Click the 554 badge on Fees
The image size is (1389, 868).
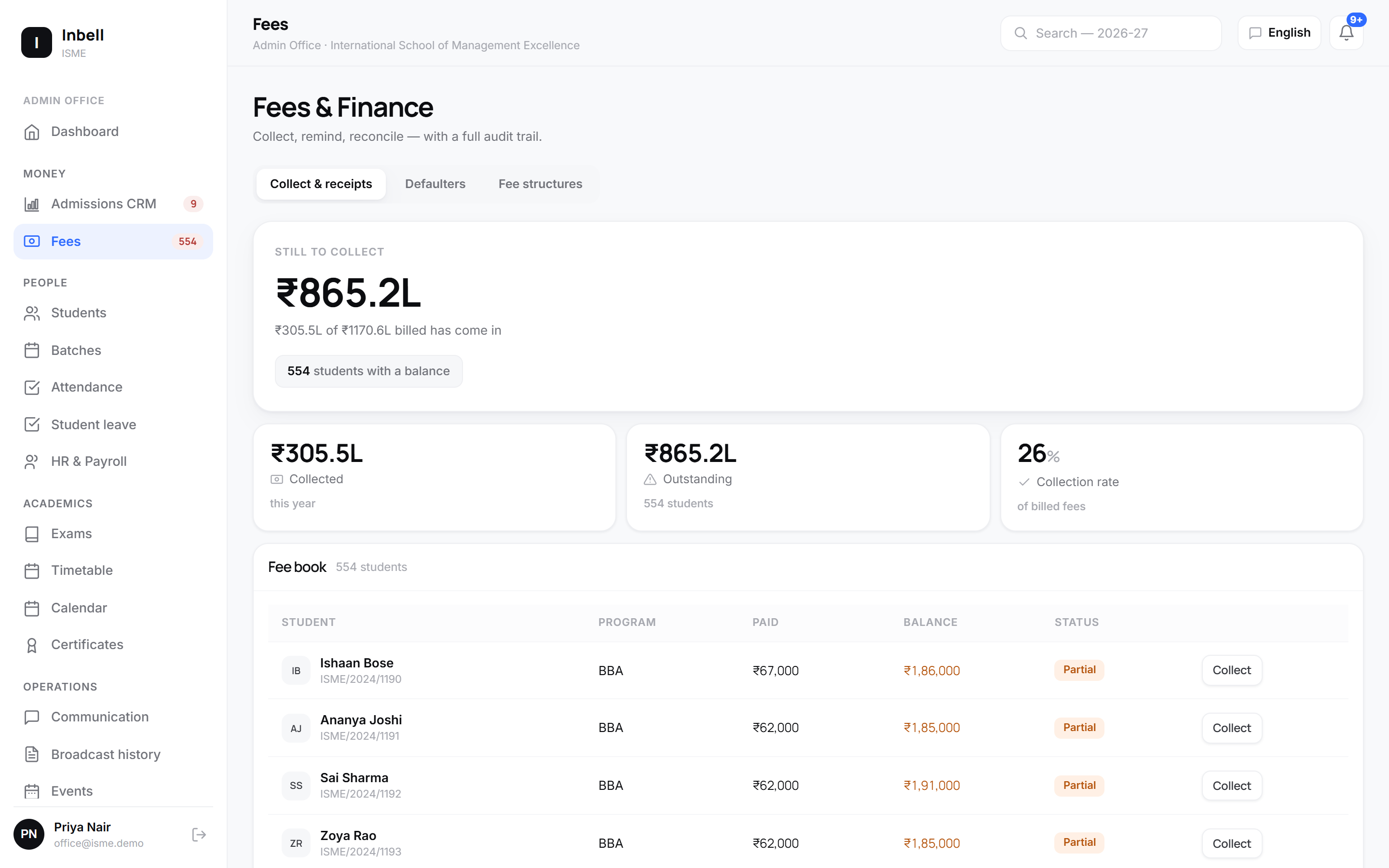(187, 242)
